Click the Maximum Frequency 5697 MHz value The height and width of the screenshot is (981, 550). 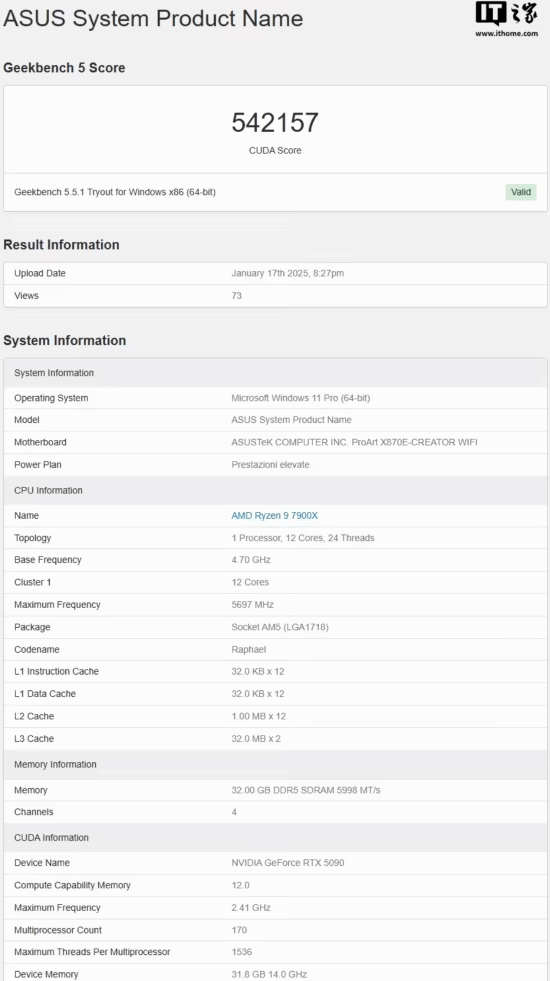pos(252,605)
